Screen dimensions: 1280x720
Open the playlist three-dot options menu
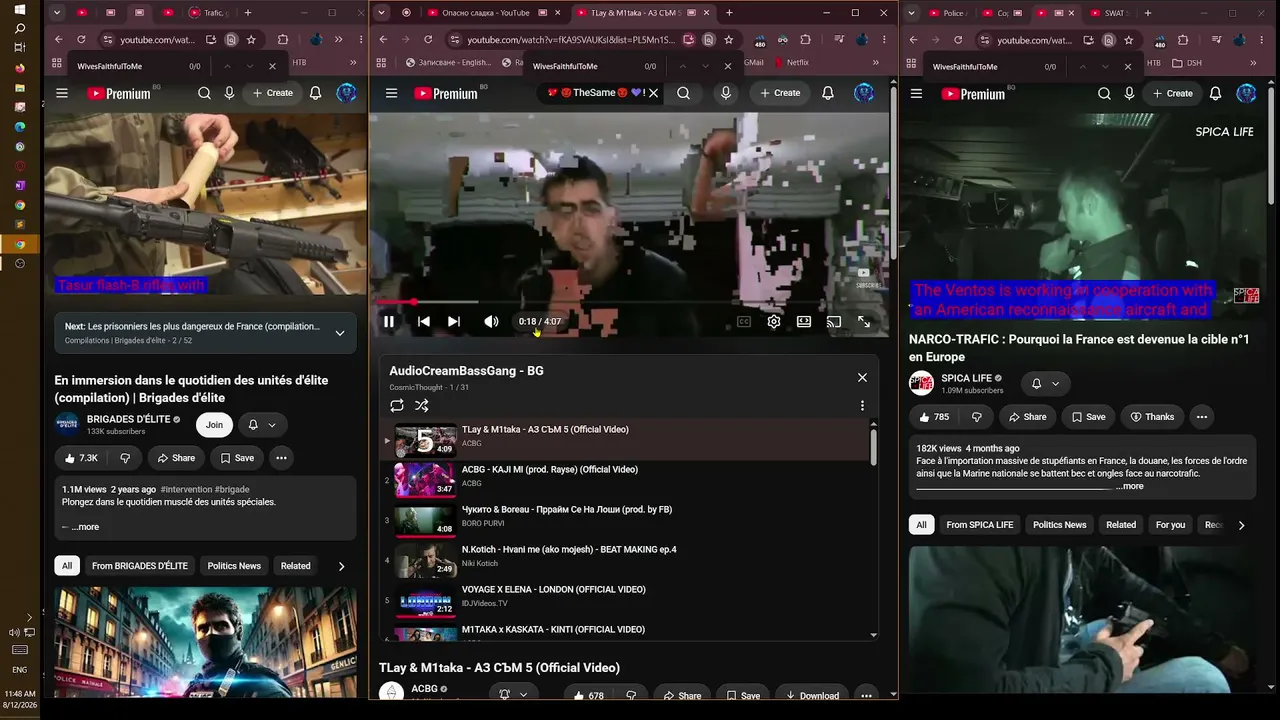point(862,405)
